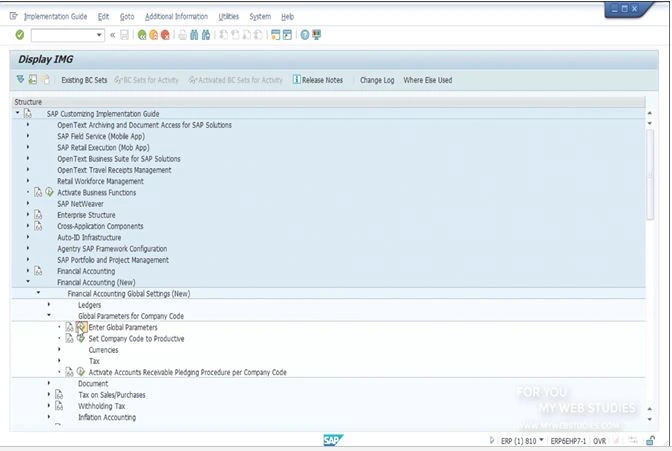
Task: Click inside the command input field
Action: point(63,35)
